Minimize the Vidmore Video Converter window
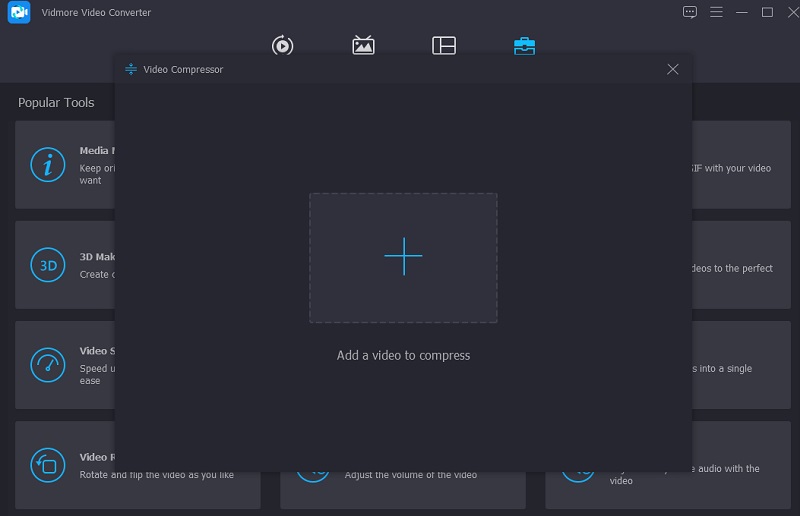 tap(741, 12)
